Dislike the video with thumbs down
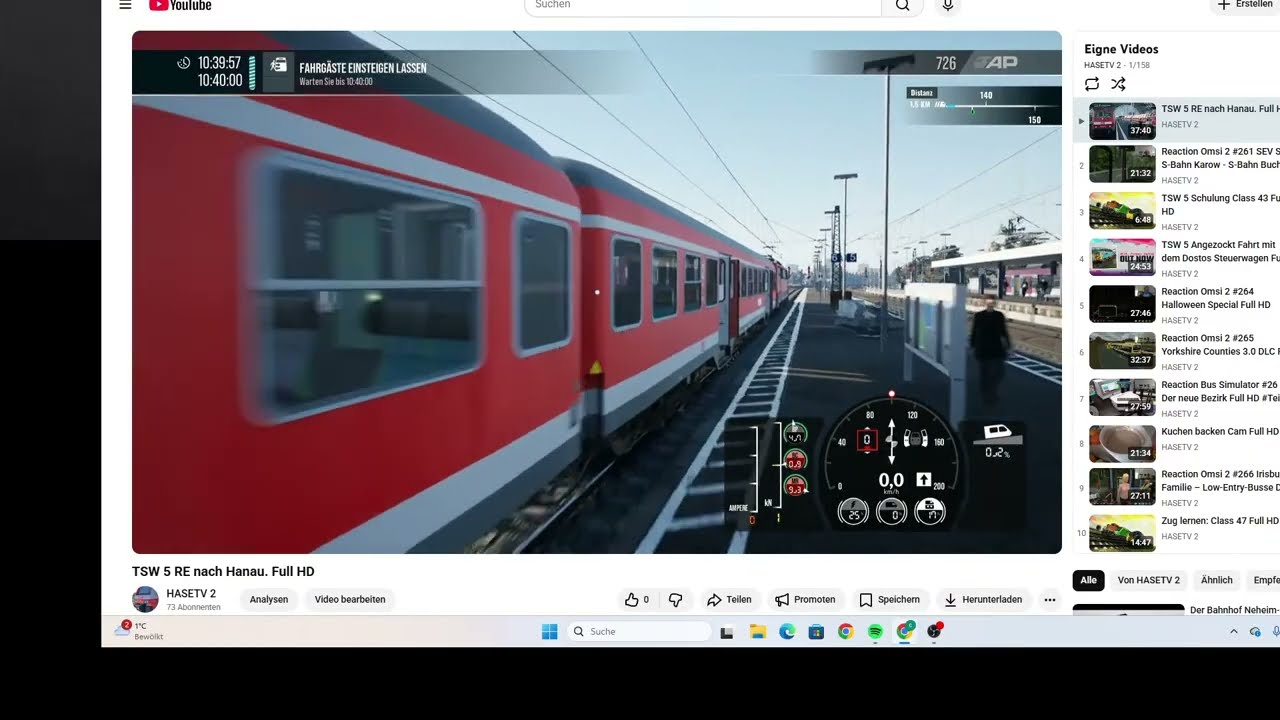Viewport: 1280px width, 720px height. click(675, 600)
